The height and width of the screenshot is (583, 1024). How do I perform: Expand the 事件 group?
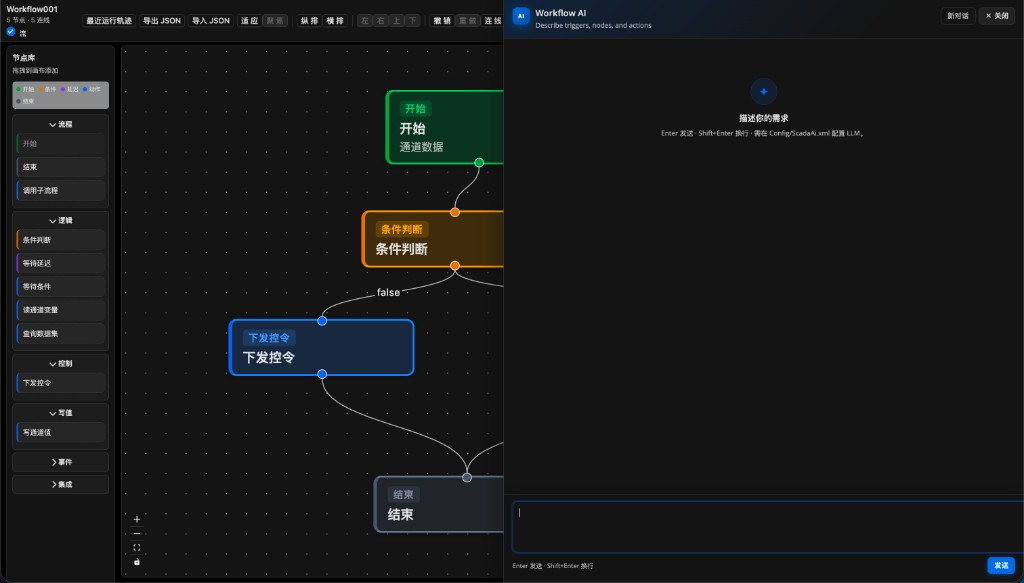point(60,462)
